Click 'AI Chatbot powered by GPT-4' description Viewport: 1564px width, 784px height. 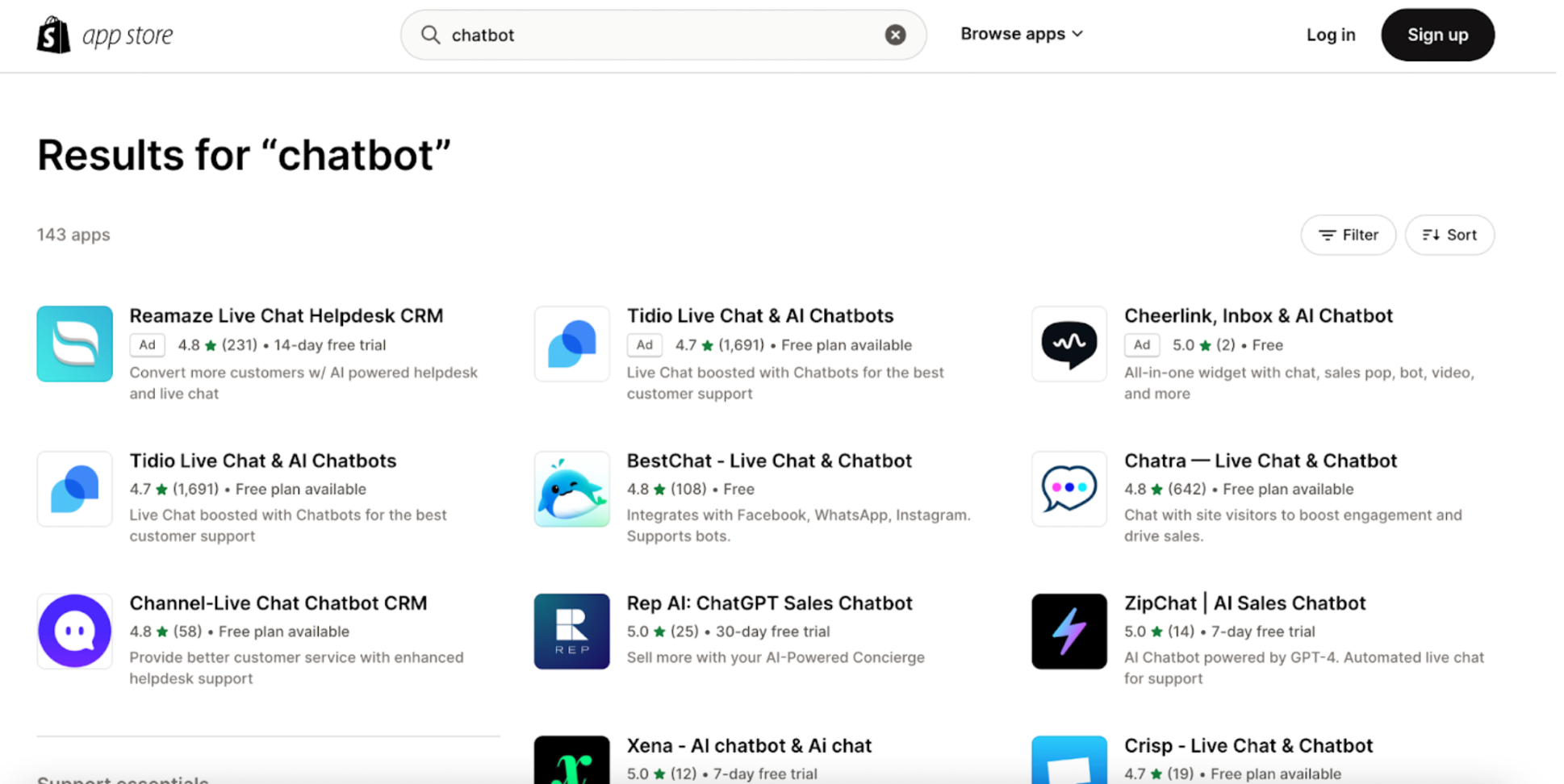1304,668
